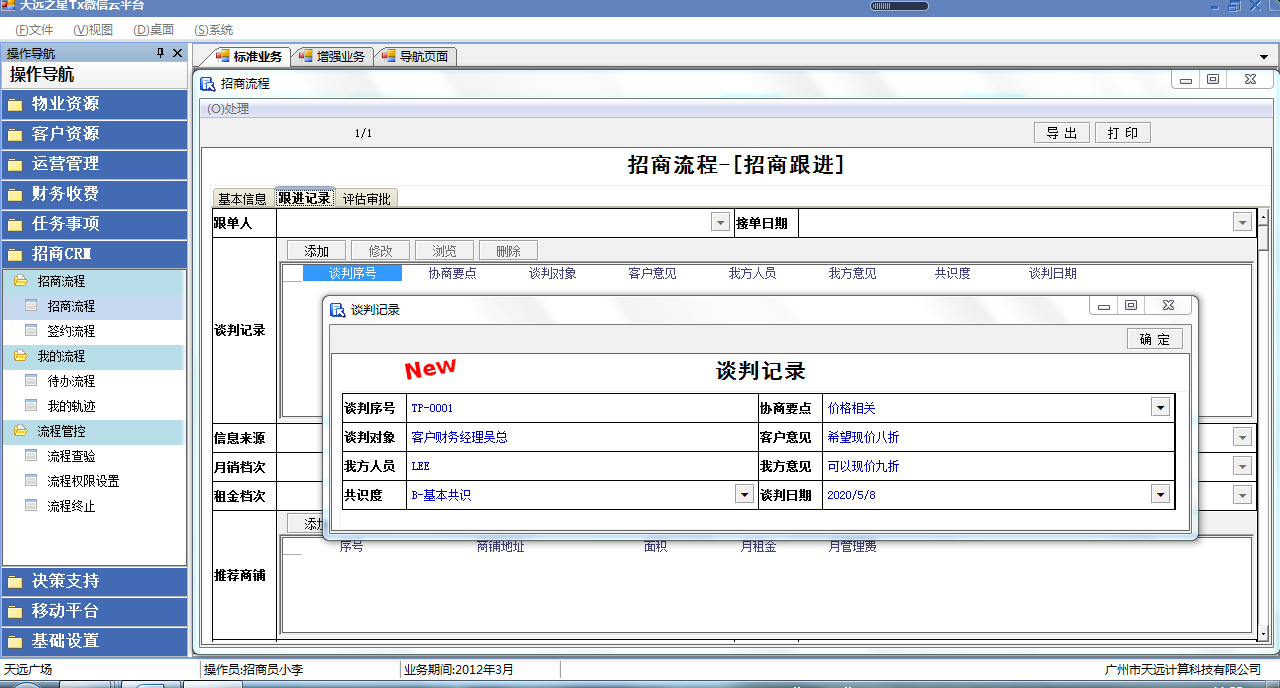
Task: Click the 导出 button
Action: click(1061, 133)
